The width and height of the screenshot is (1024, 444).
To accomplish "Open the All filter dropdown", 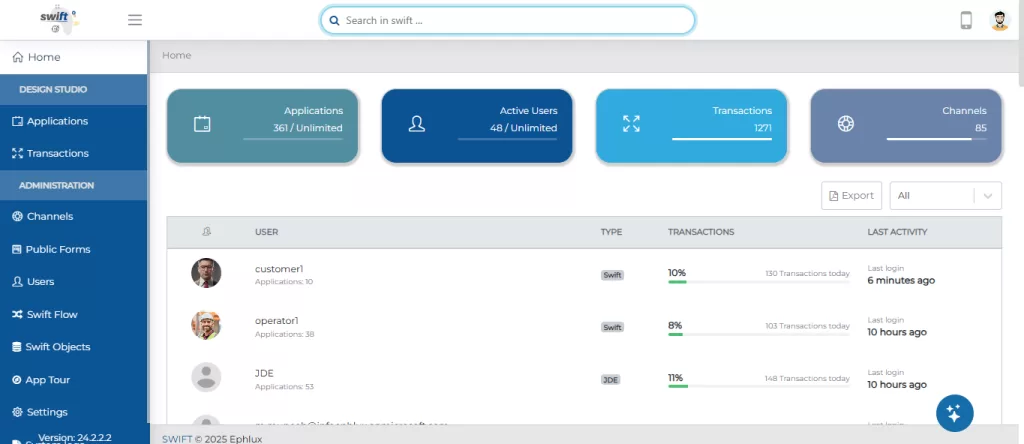I will [x=932, y=196].
